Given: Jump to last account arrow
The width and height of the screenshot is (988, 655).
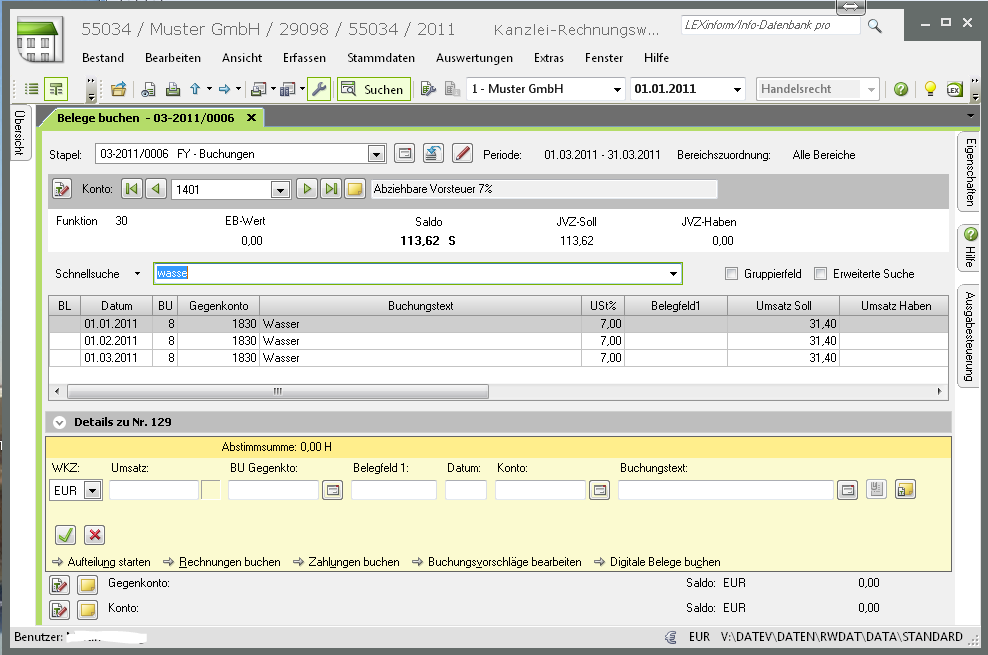Looking at the screenshot, I should pos(331,189).
